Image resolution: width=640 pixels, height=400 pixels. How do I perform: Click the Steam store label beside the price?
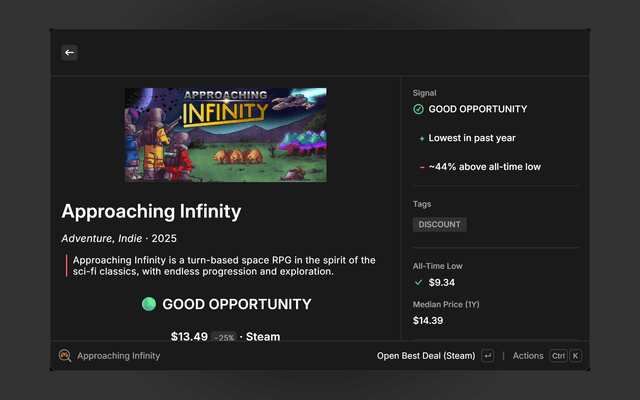[263, 336]
